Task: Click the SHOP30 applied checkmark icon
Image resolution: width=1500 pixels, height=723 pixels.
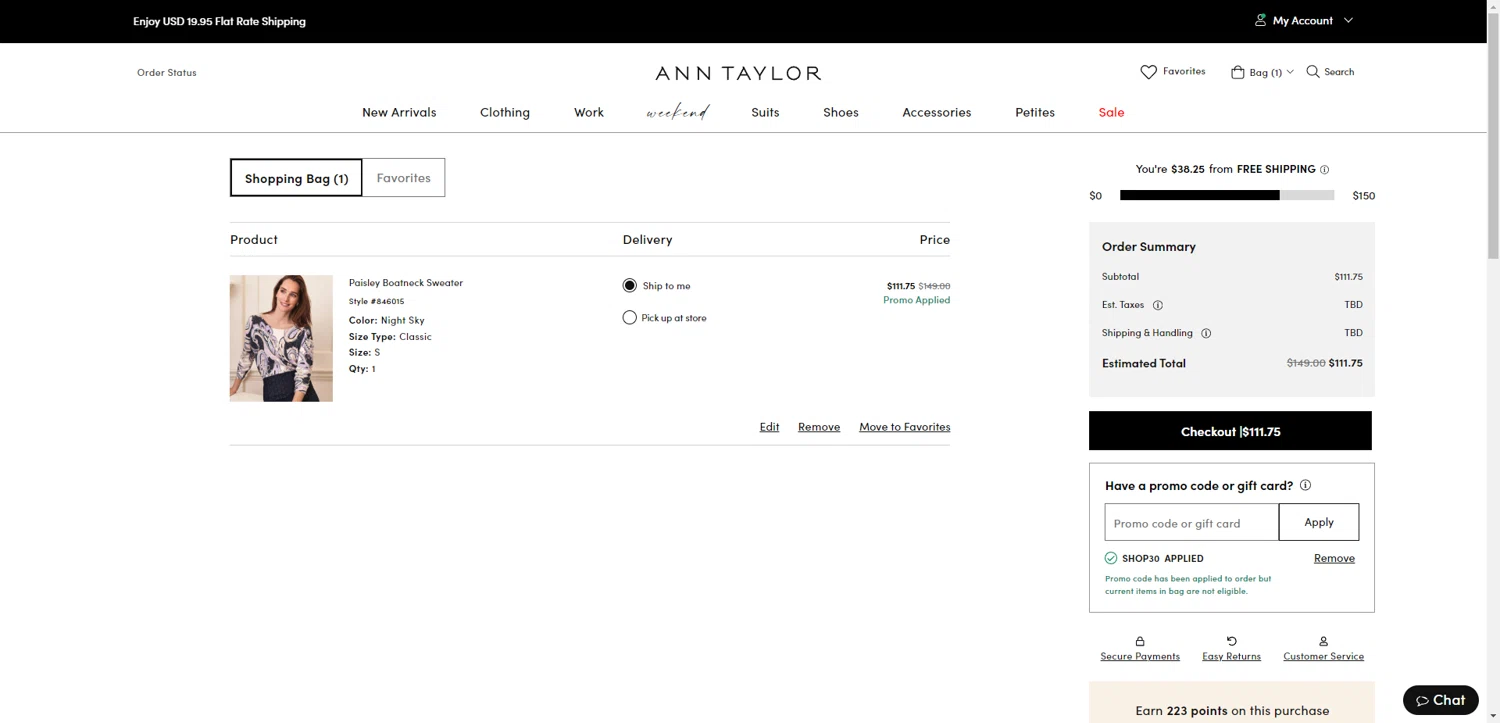Action: [x=1111, y=558]
